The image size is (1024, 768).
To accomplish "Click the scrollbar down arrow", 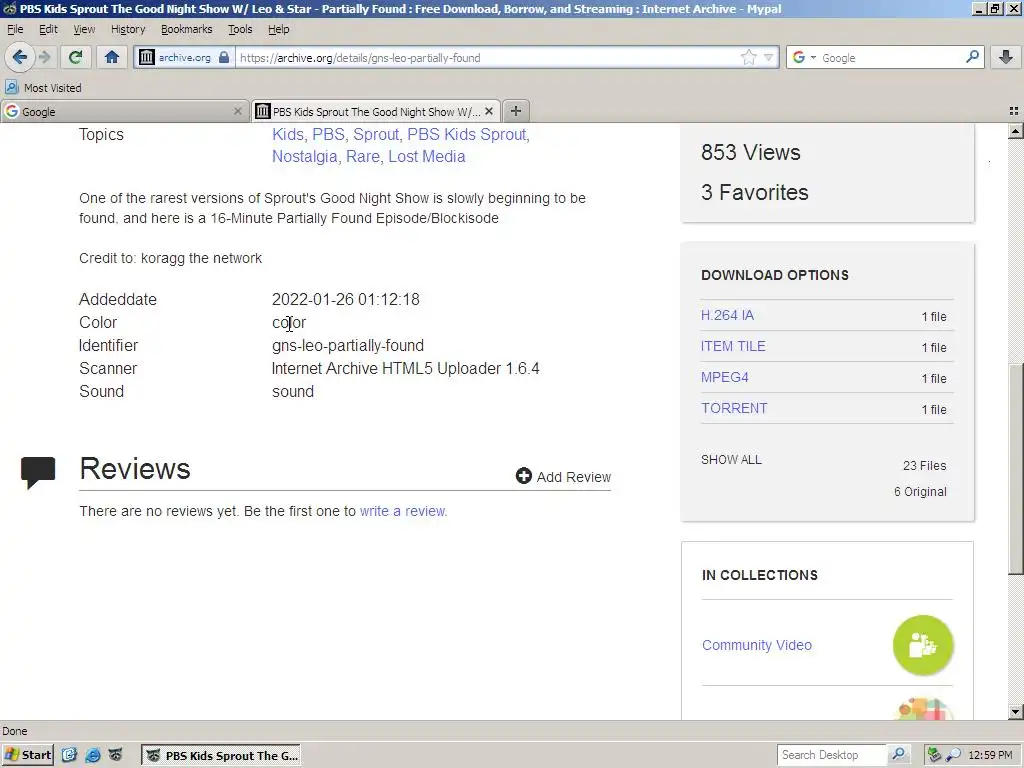I will 1015,712.
